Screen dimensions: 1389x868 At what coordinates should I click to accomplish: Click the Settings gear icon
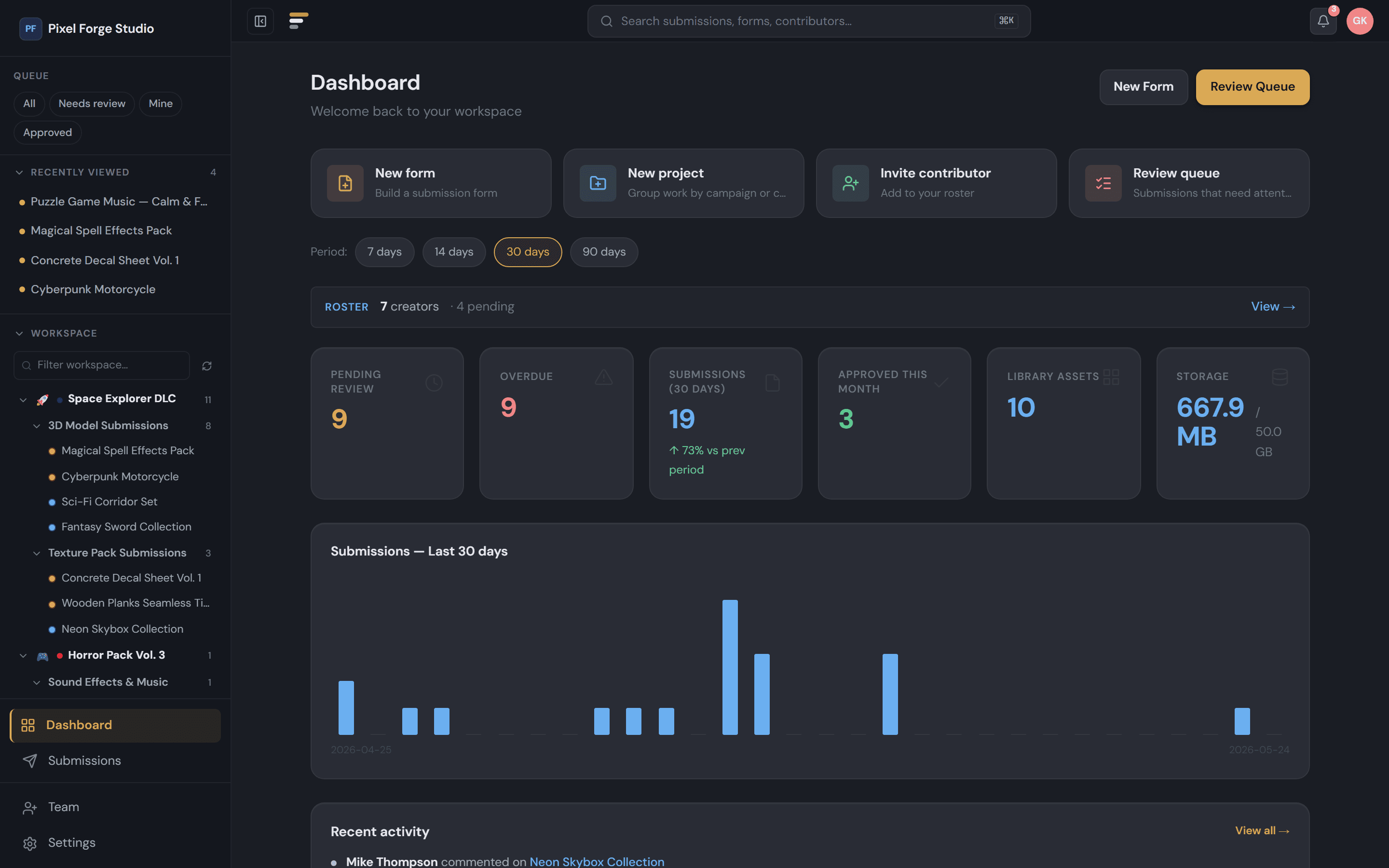coord(30,843)
